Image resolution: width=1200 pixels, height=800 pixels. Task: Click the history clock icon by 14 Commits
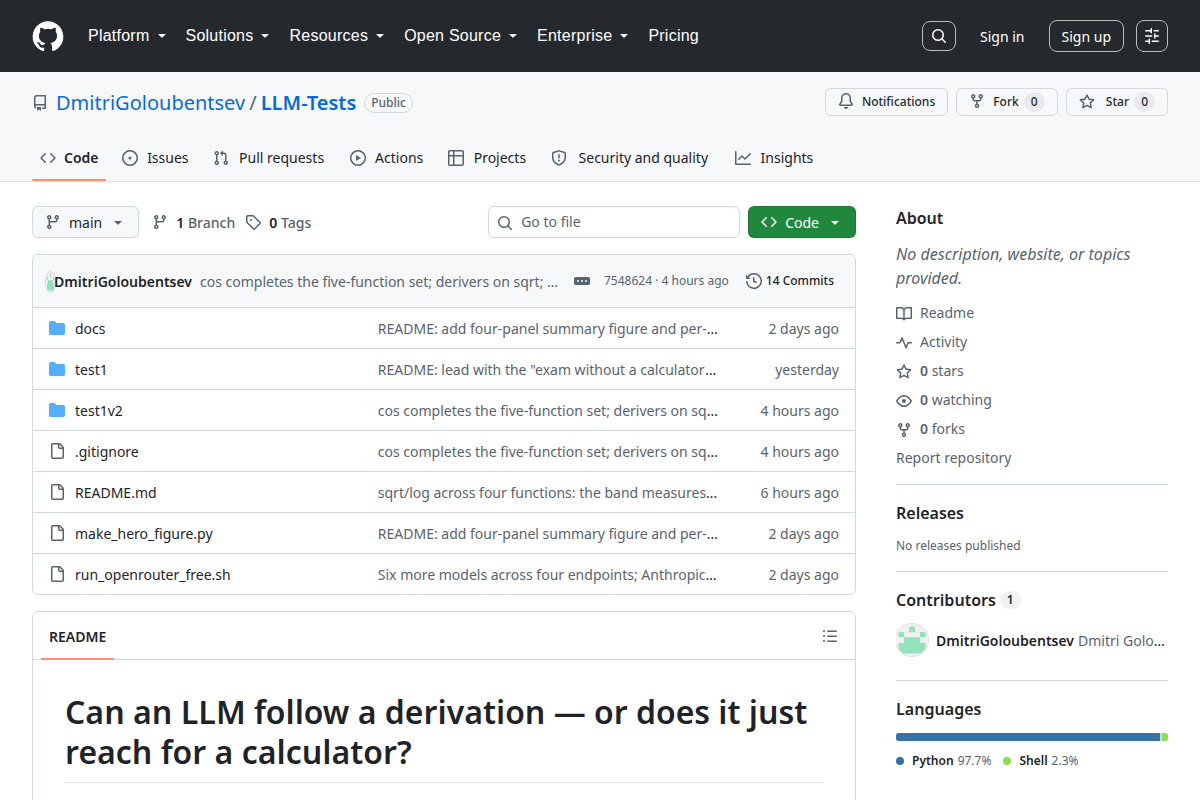(754, 281)
